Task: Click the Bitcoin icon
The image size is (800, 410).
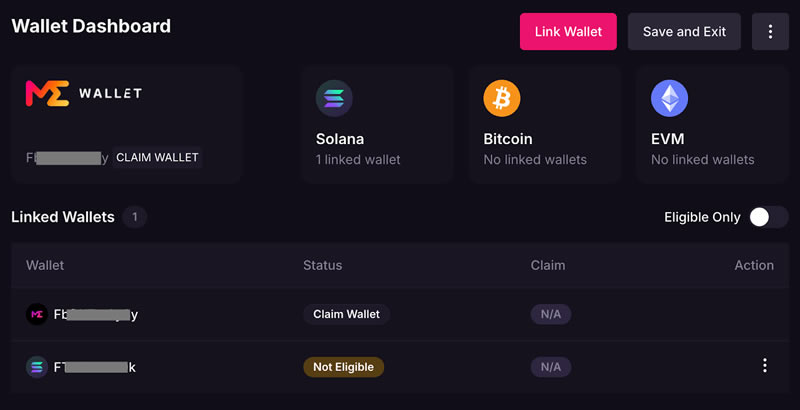Action: pyautogui.click(x=502, y=98)
